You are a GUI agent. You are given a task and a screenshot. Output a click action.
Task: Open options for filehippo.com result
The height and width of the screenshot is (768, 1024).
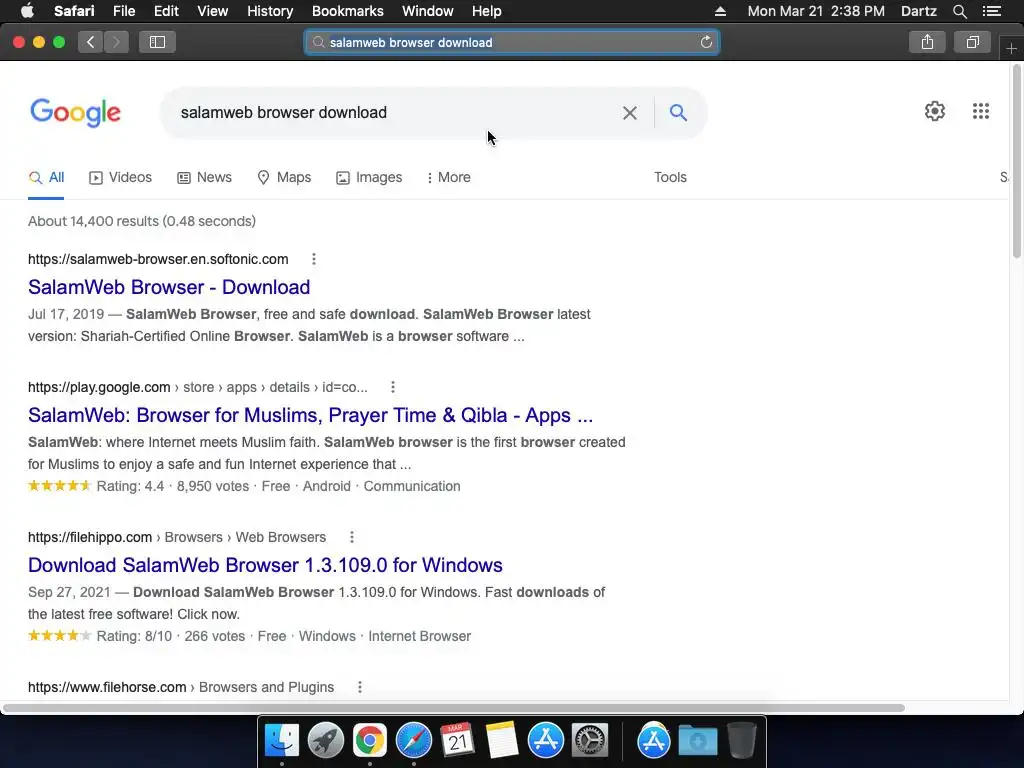pyautogui.click(x=351, y=537)
